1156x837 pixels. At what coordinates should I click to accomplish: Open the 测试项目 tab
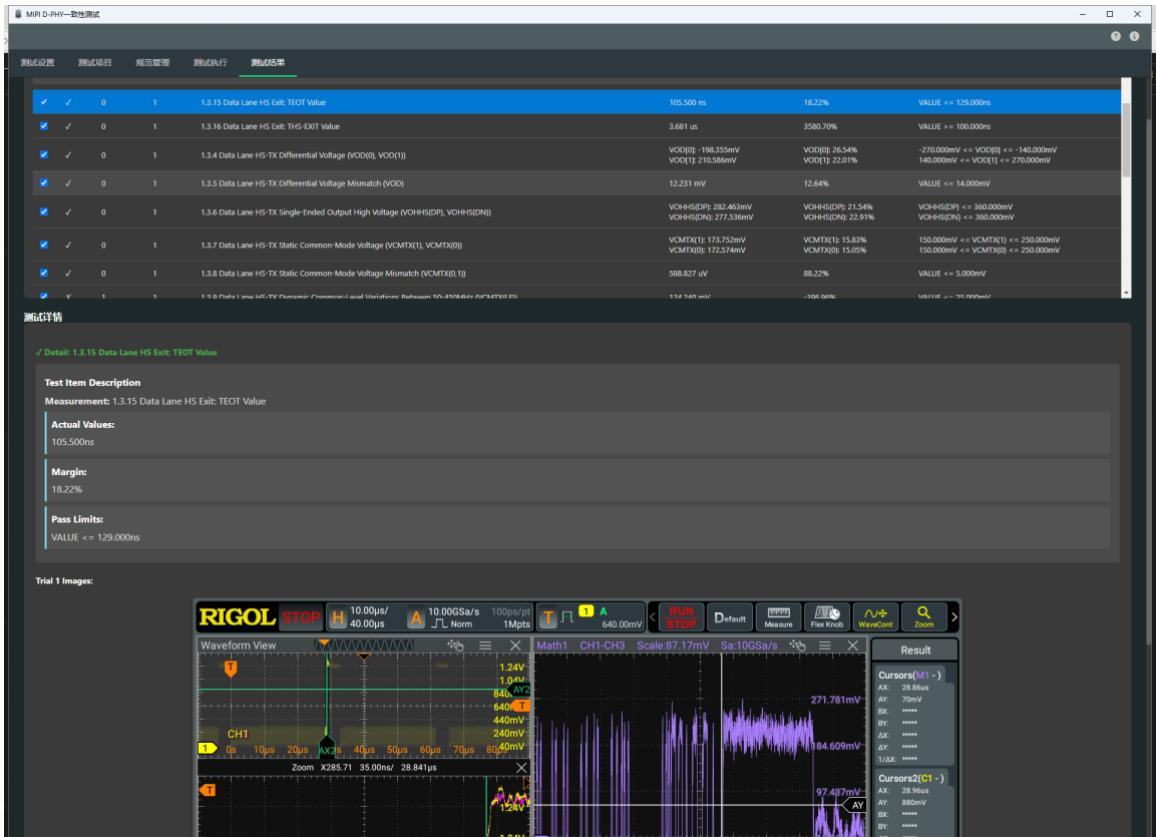click(x=95, y=63)
